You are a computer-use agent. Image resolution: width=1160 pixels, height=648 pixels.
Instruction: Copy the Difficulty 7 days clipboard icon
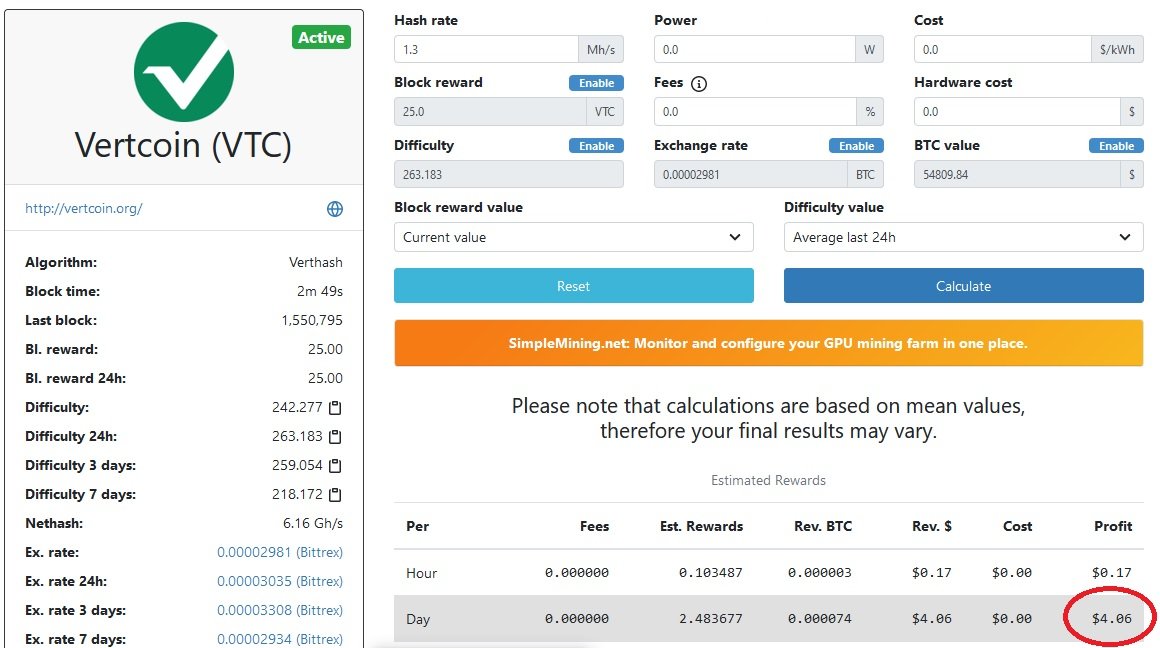coord(335,494)
